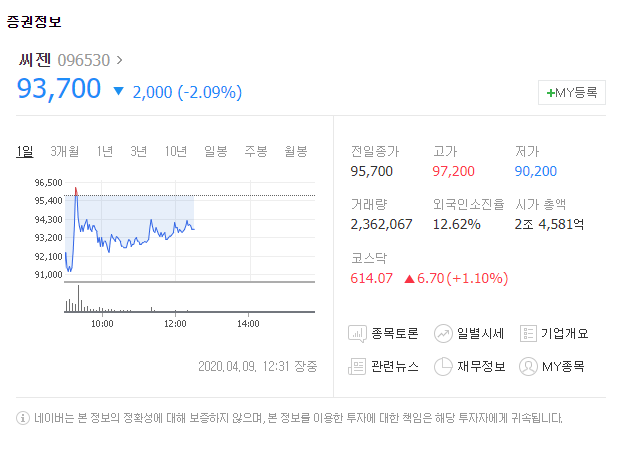
Task: Click the 시가총액 value 2조 4,581억
Action: point(549,224)
